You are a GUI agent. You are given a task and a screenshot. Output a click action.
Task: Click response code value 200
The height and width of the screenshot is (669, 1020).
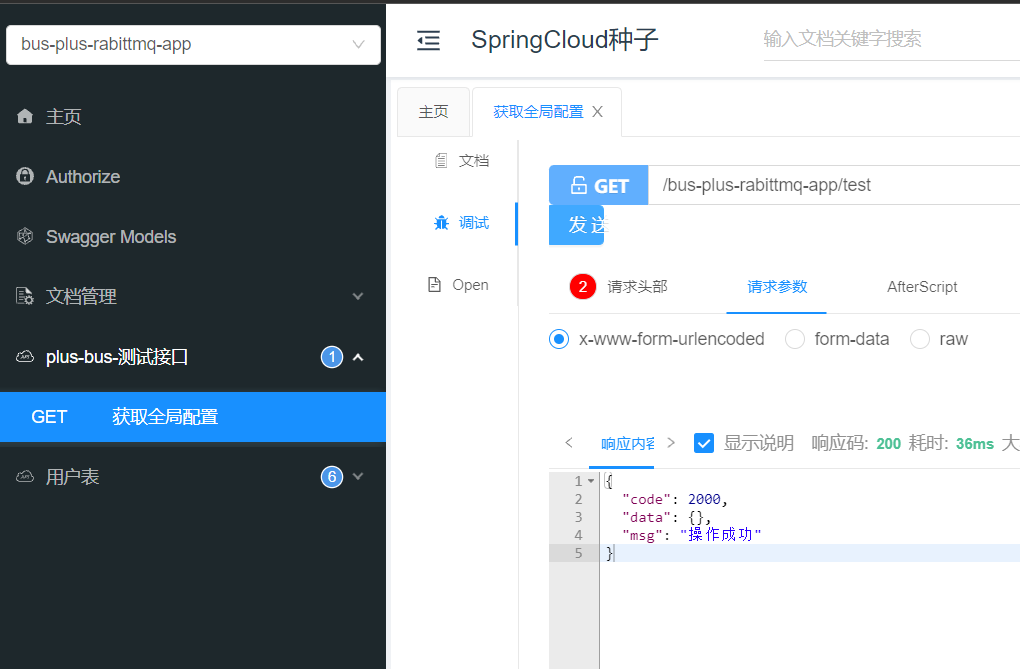click(x=888, y=444)
